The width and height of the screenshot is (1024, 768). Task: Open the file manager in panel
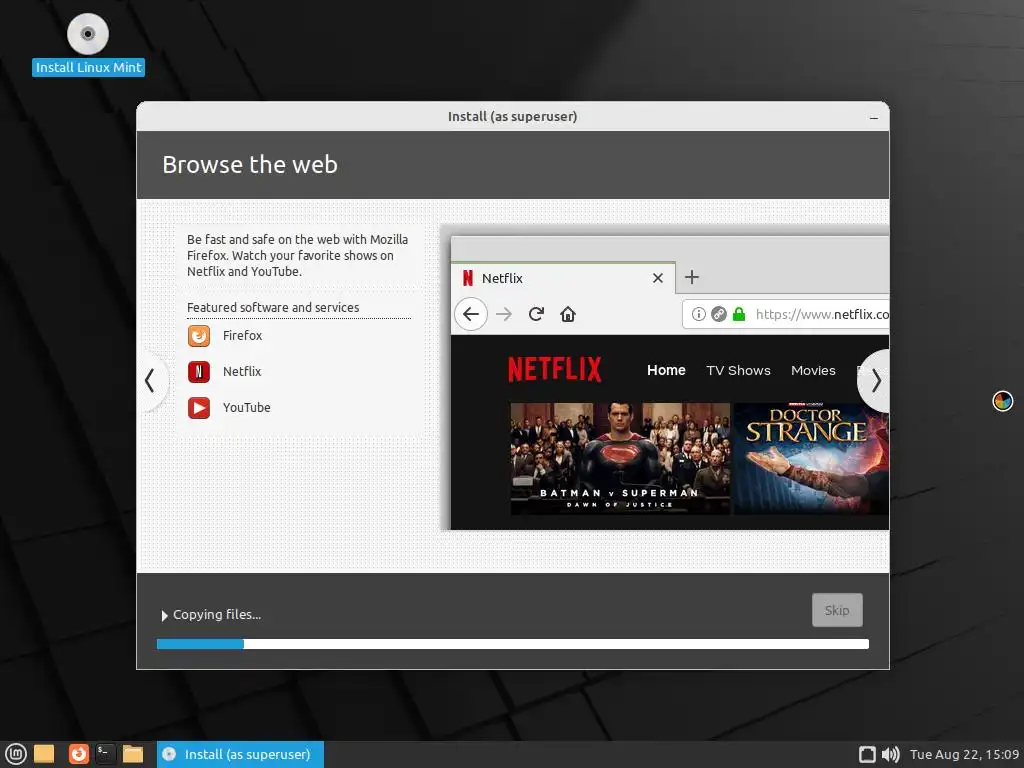[x=133, y=754]
